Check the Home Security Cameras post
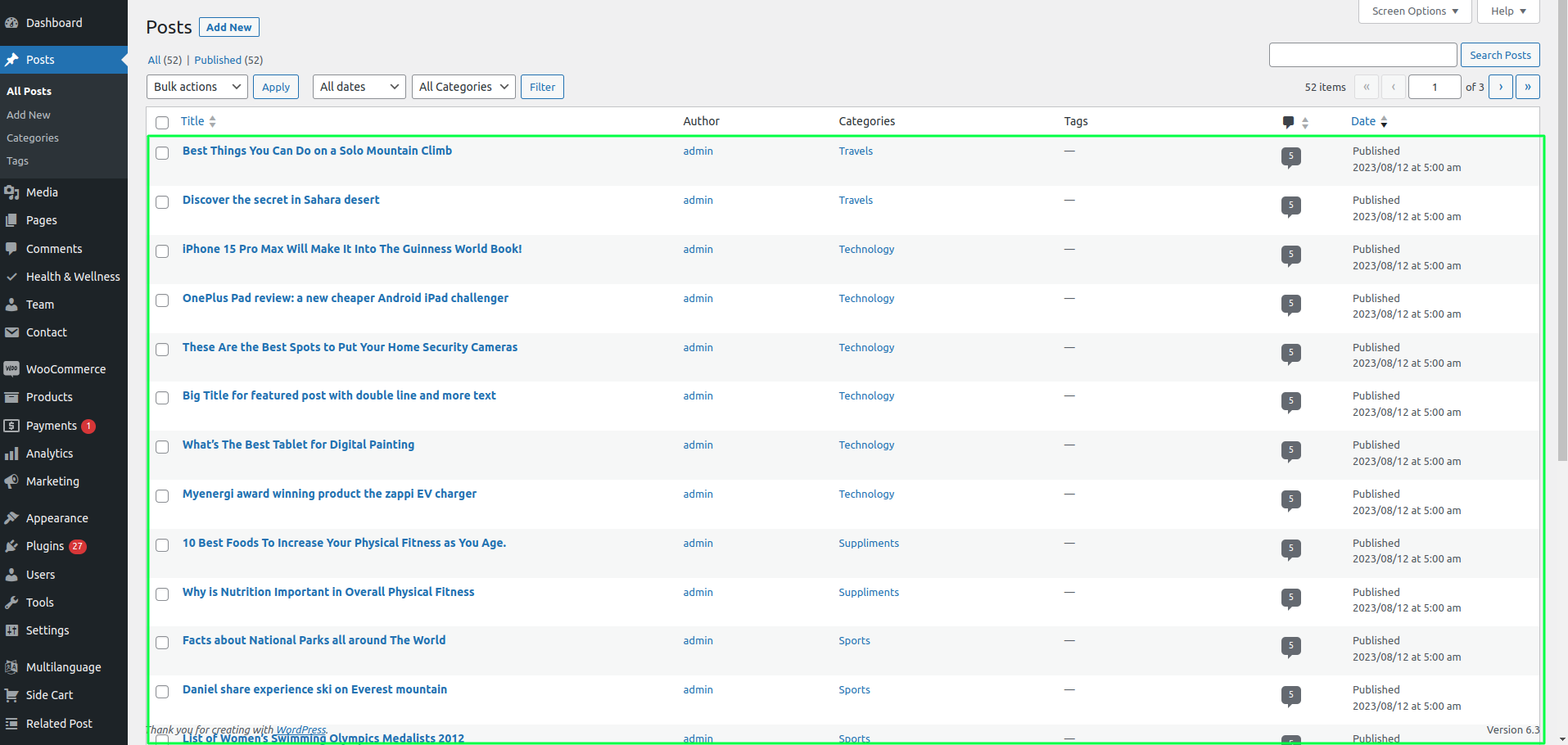The width and height of the screenshot is (1568, 745). (x=162, y=350)
